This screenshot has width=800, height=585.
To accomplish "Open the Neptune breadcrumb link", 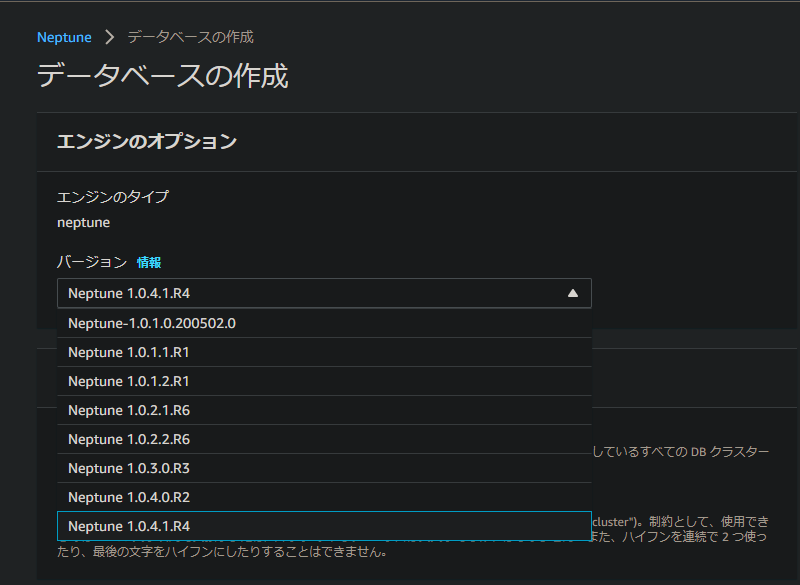I will (x=64, y=37).
